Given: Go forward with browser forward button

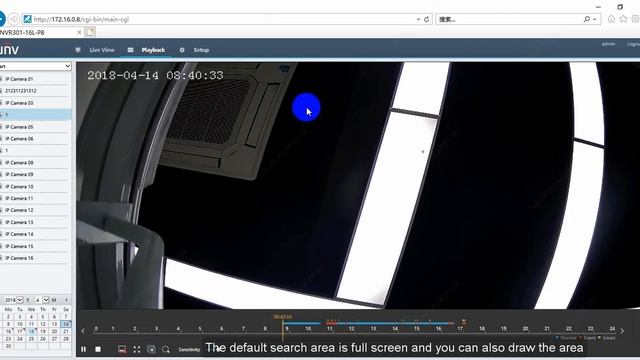Looking at the screenshot, I should (x=14, y=19).
